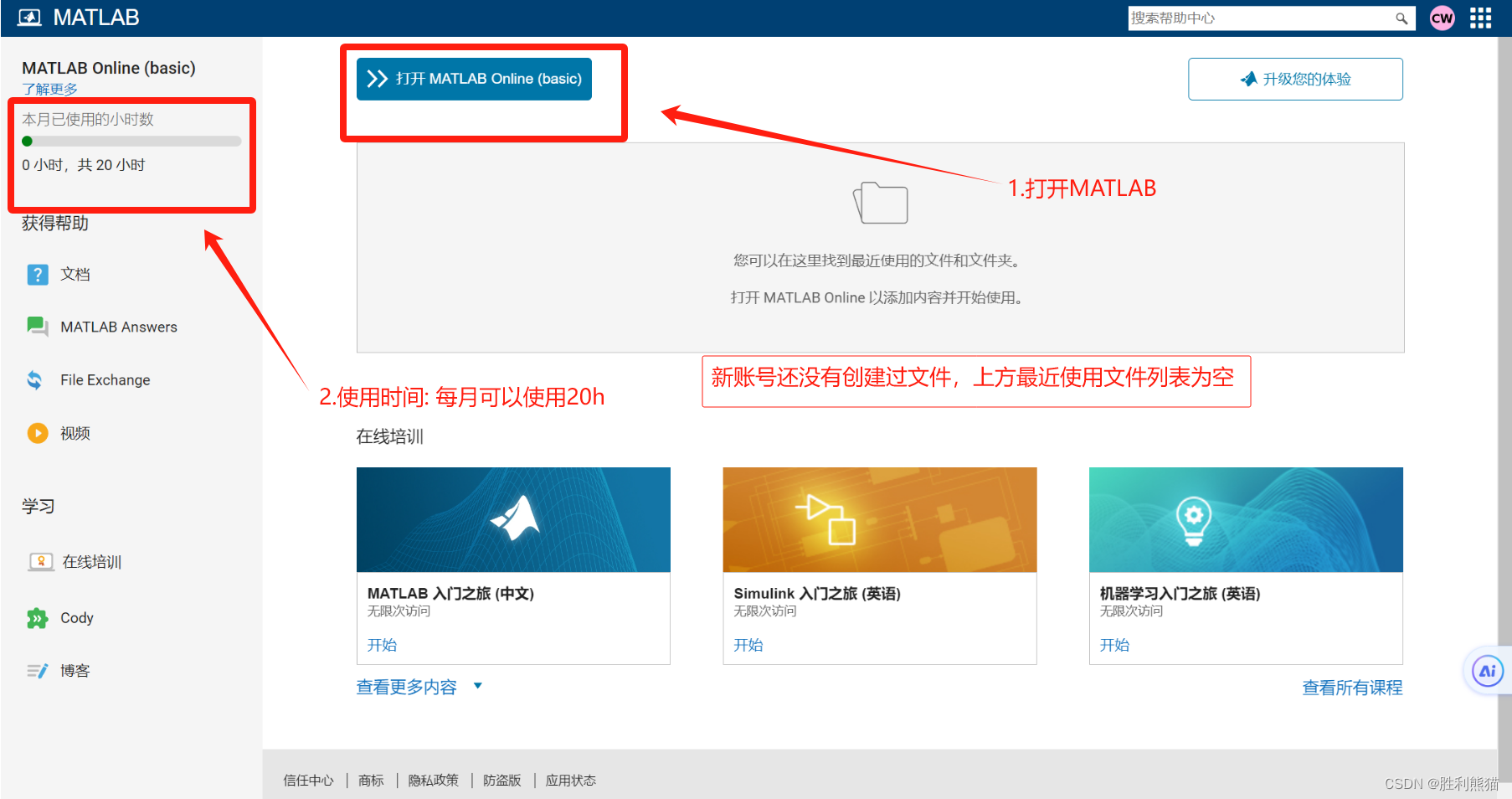
Task: Open 视频 videos link
Action: pos(75,433)
